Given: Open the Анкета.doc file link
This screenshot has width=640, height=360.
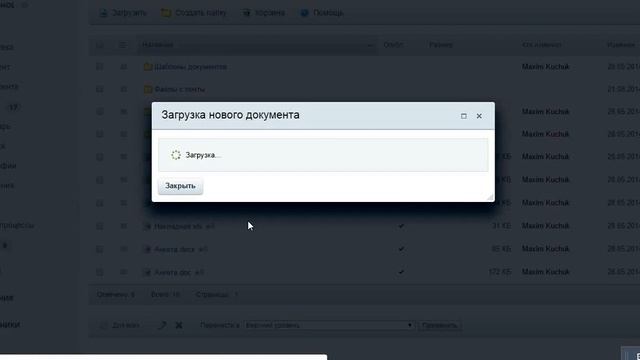Looking at the screenshot, I should pos(173,272).
